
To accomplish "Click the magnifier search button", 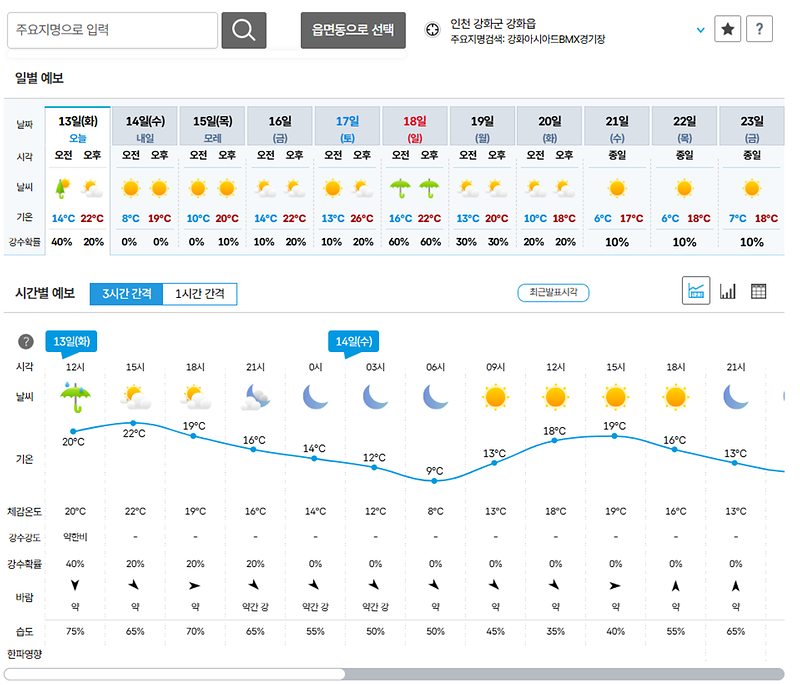I will [x=243, y=30].
